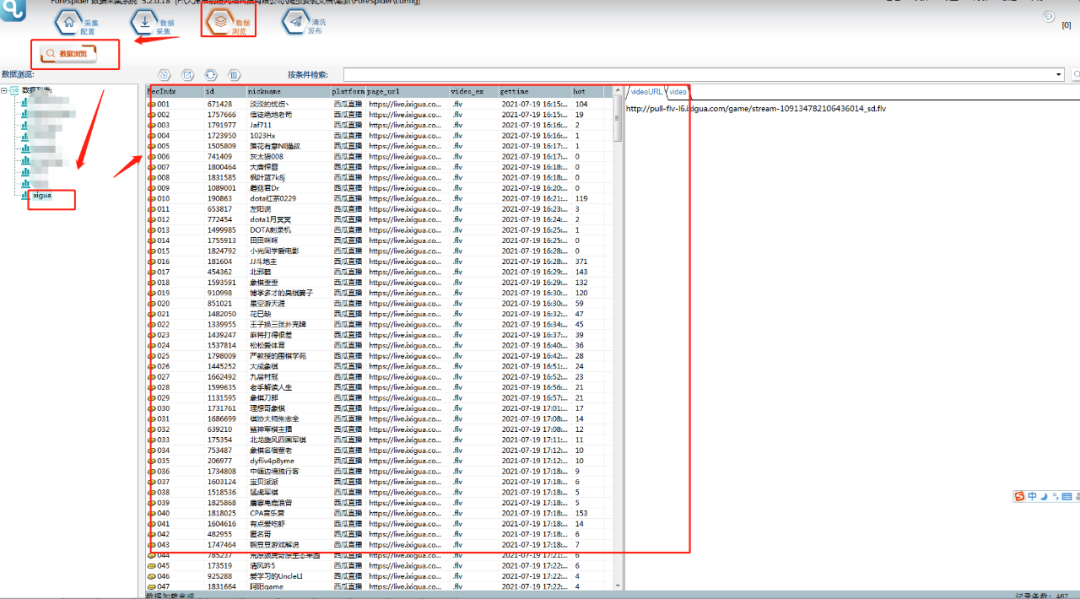The height and width of the screenshot is (599, 1080).
Task: Select the row with nickname 1023Hx
Action: pos(379,136)
